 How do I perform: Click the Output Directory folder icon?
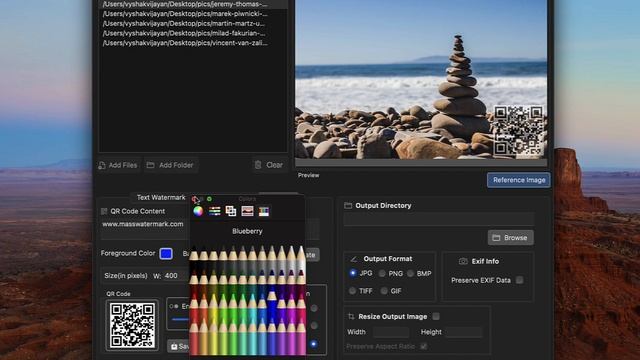tap(348, 205)
